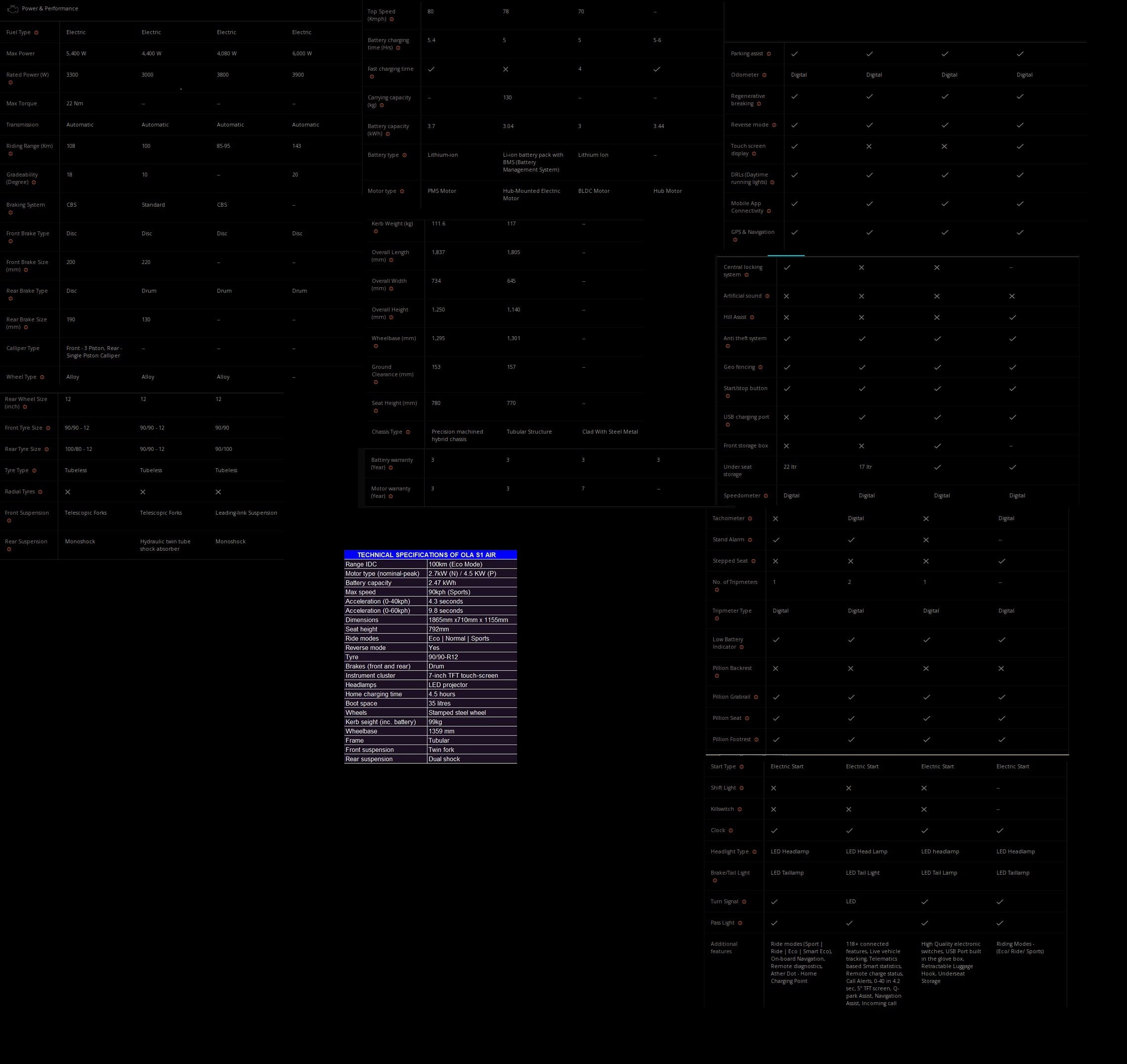Select the '22 Nm' max torque value
Screen dimensions: 1127x1064
(x=75, y=103)
